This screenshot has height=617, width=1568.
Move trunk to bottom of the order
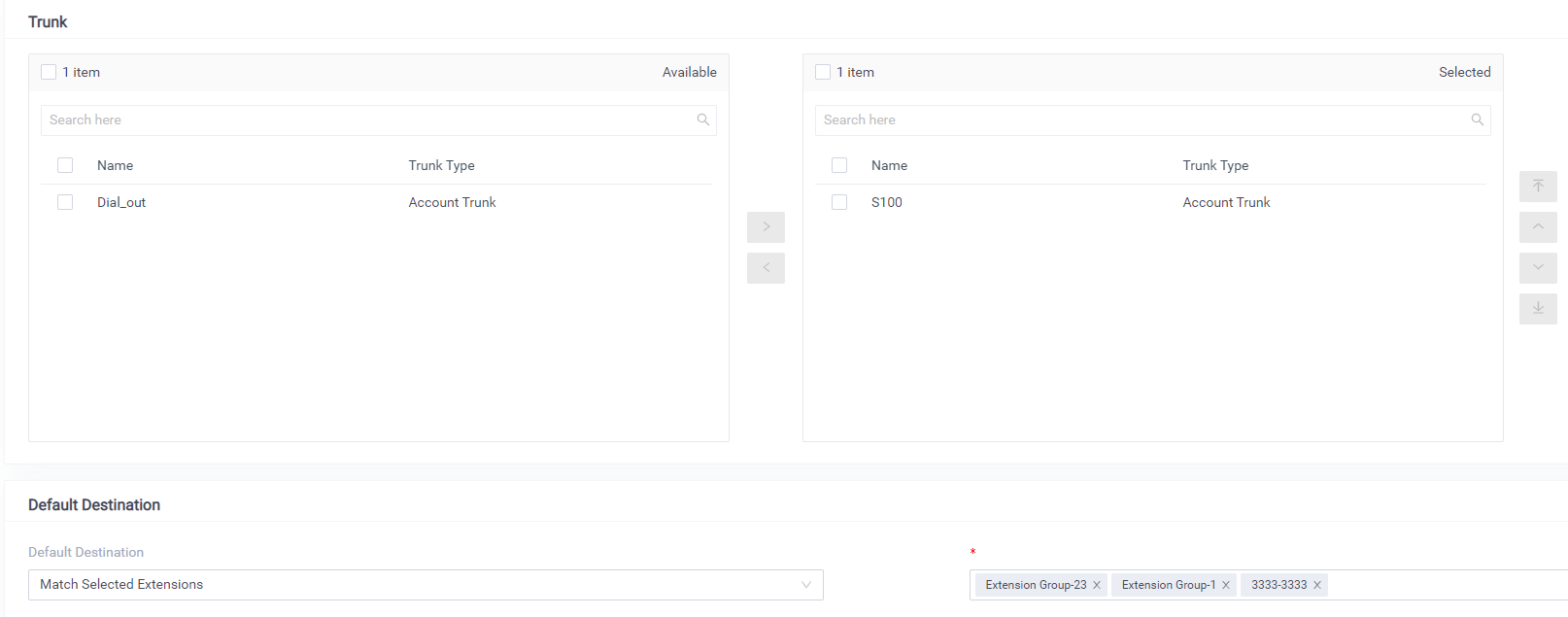1538,309
